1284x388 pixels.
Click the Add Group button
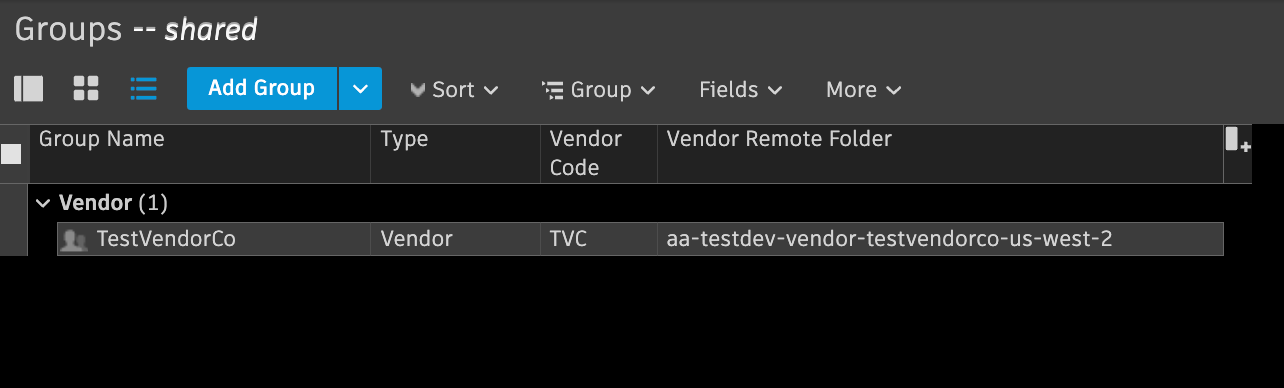(x=262, y=89)
